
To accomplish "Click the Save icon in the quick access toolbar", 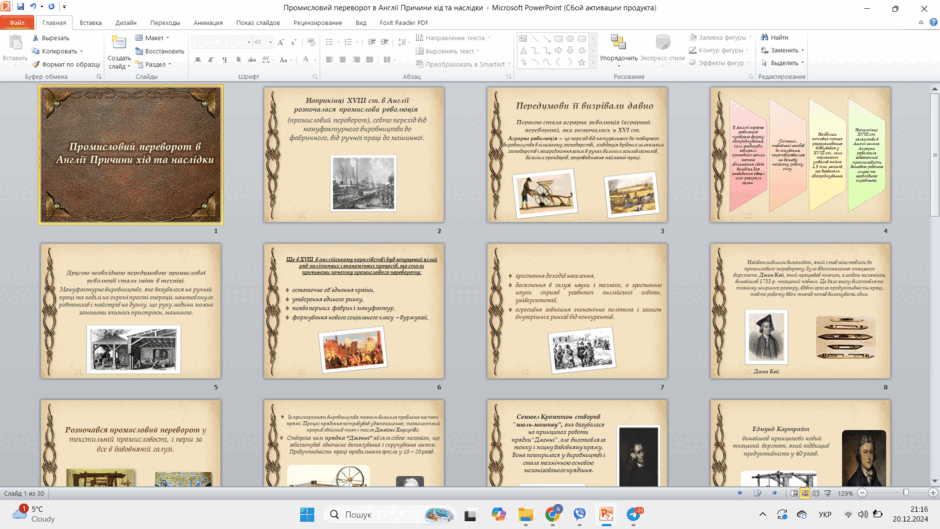I will (x=20, y=7).
